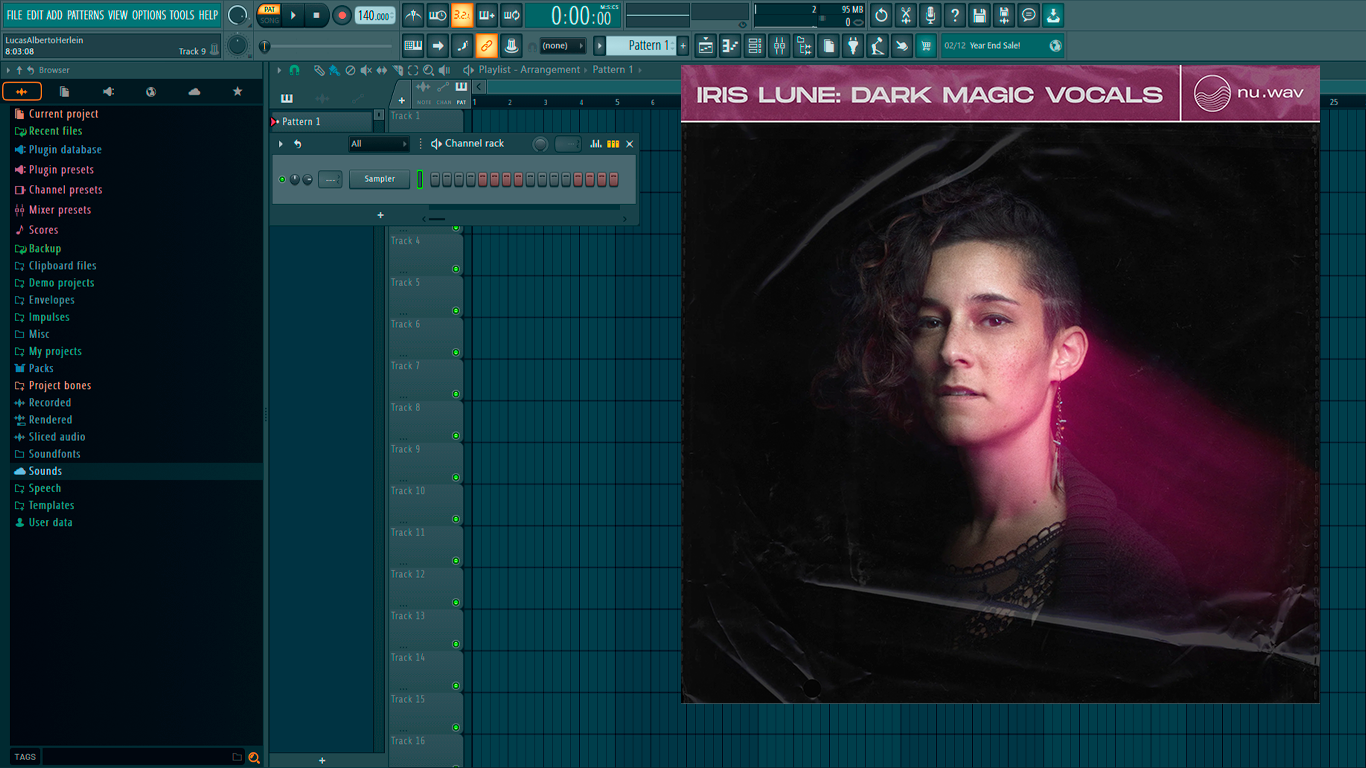Select the playlist Draw pencil tool
The width and height of the screenshot is (1366, 768).
[x=319, y=70]
